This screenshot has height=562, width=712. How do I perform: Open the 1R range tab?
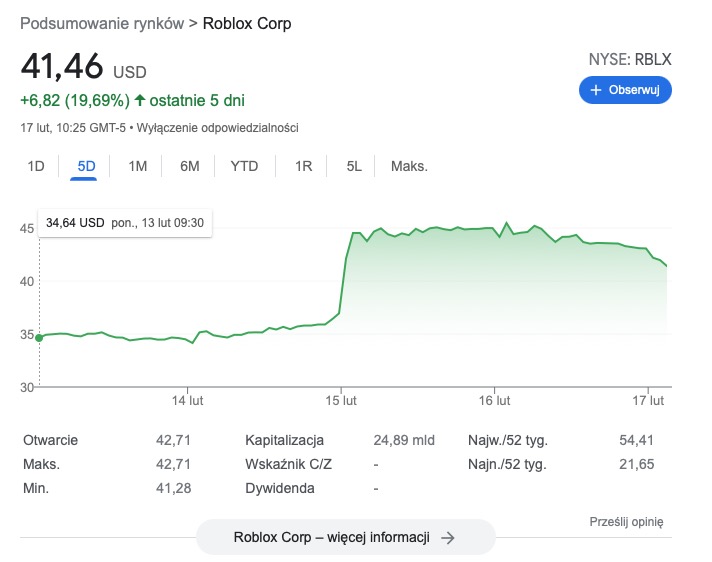[x=303, y=166]
